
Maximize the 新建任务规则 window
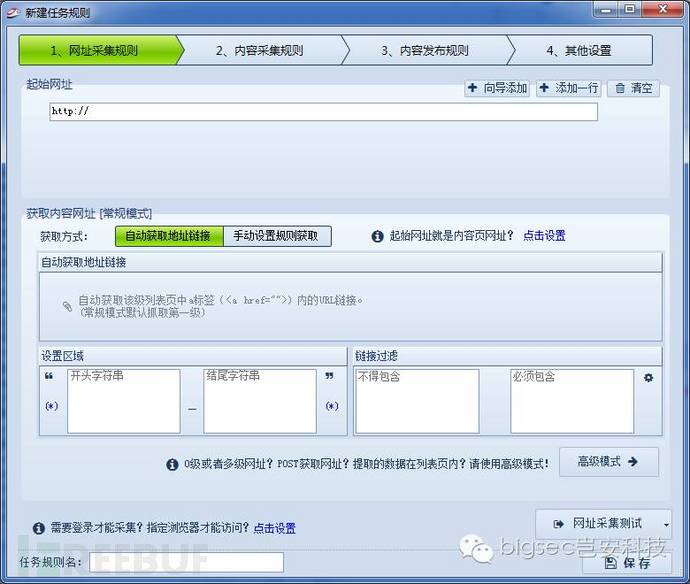[x=630, y=9]
